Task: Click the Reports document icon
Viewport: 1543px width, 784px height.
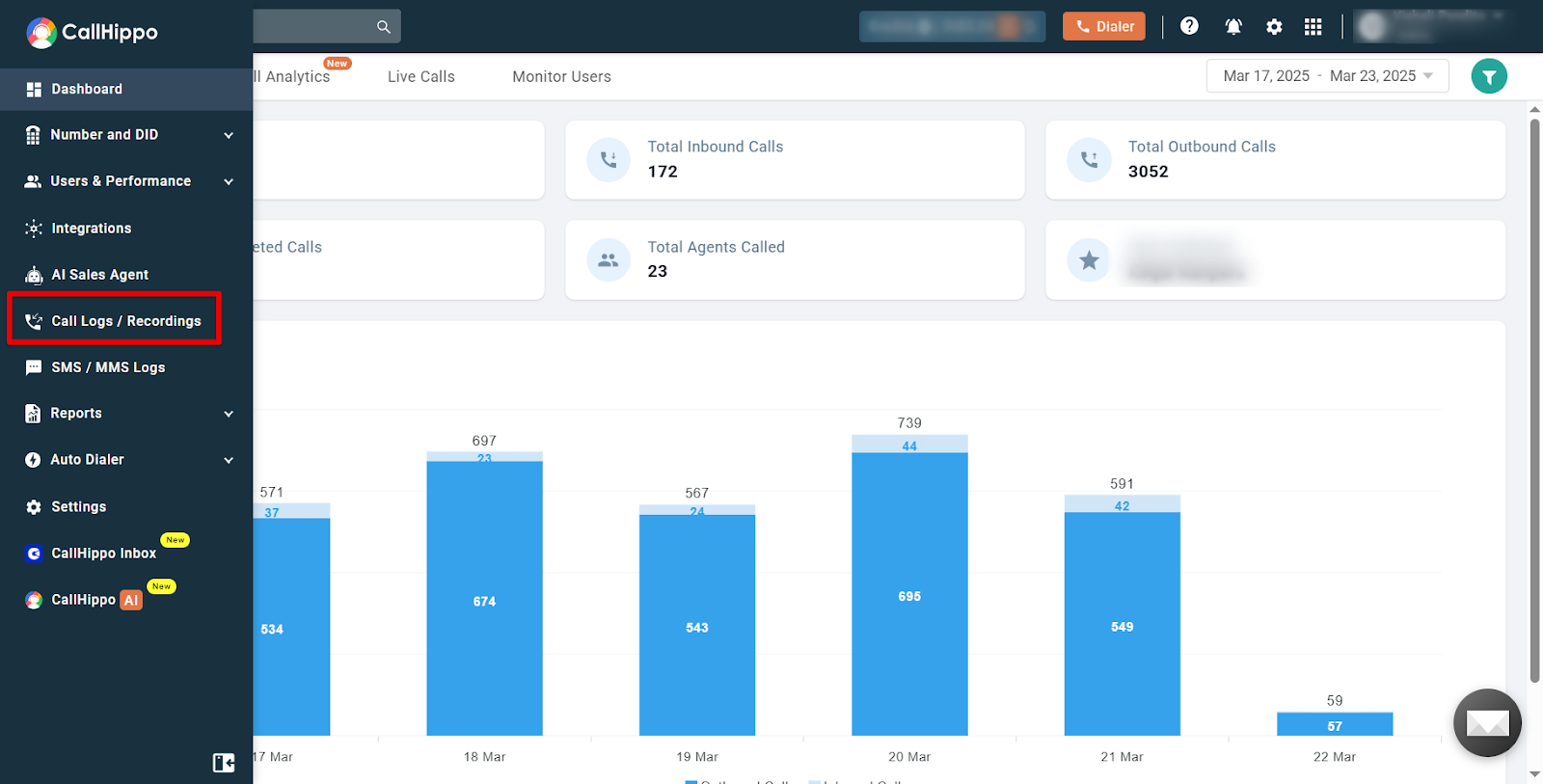Action: click(x=33, y=414)
